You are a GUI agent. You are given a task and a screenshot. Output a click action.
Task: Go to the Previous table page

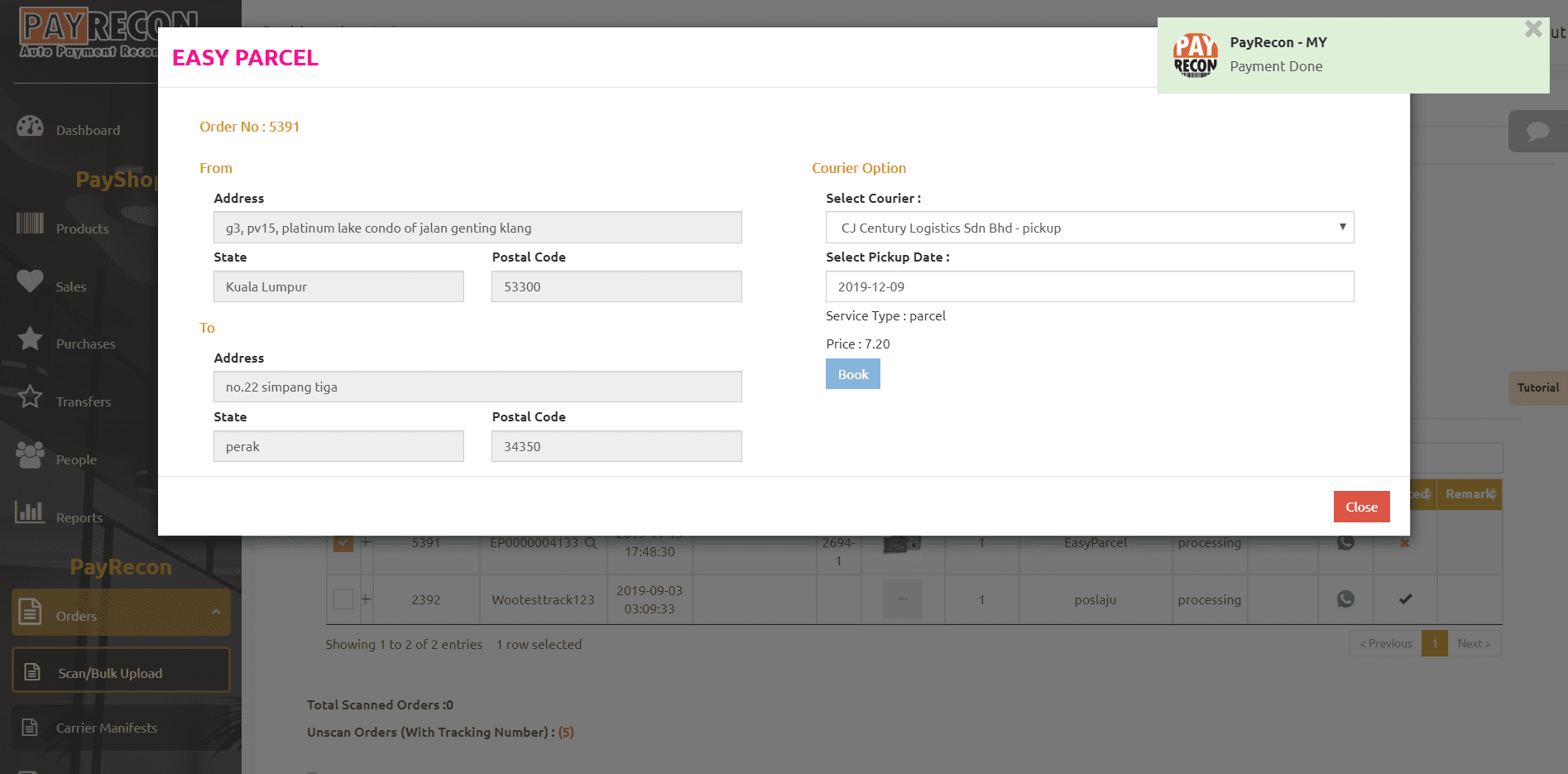tap(1385, 643)
